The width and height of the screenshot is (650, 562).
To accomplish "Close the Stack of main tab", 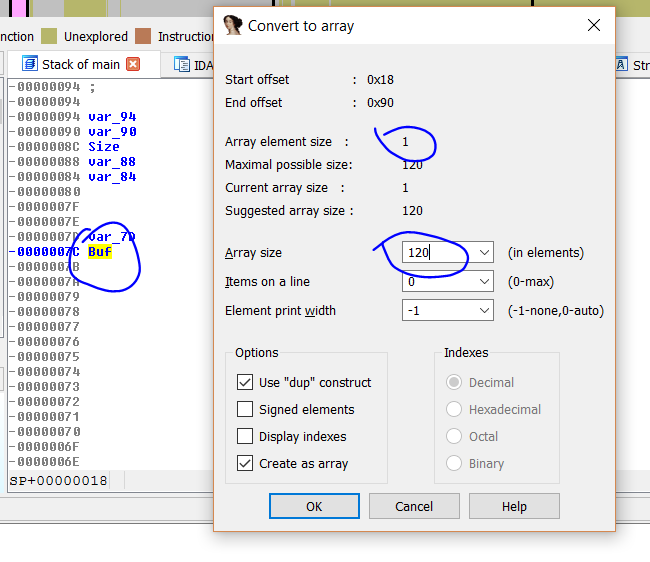I will click(x=133, y=64).
